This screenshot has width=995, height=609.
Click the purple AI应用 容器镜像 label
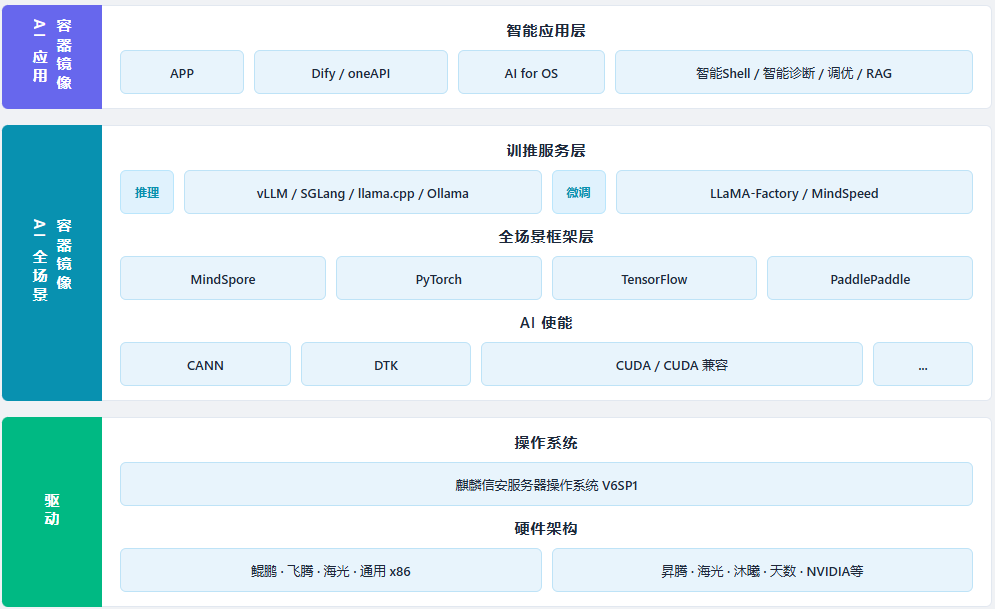pyautogui.click(x=52, y=57)
